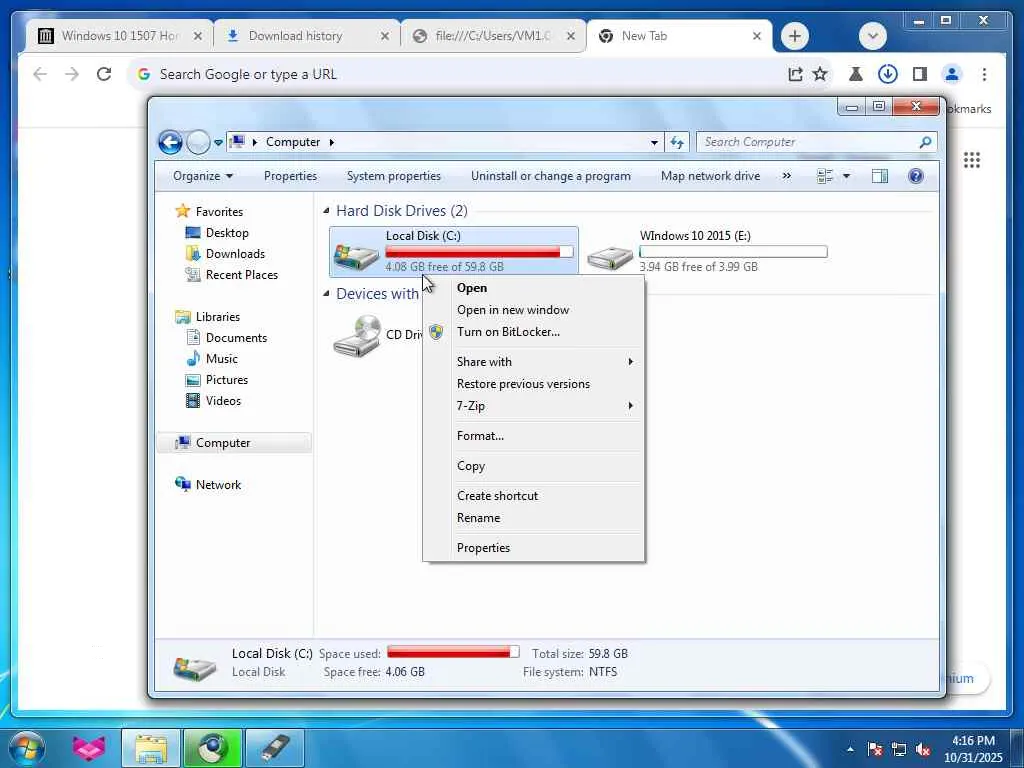Choose Properties in the context menu
Viewport: 1024px width, 768px height.
(534, 548)
